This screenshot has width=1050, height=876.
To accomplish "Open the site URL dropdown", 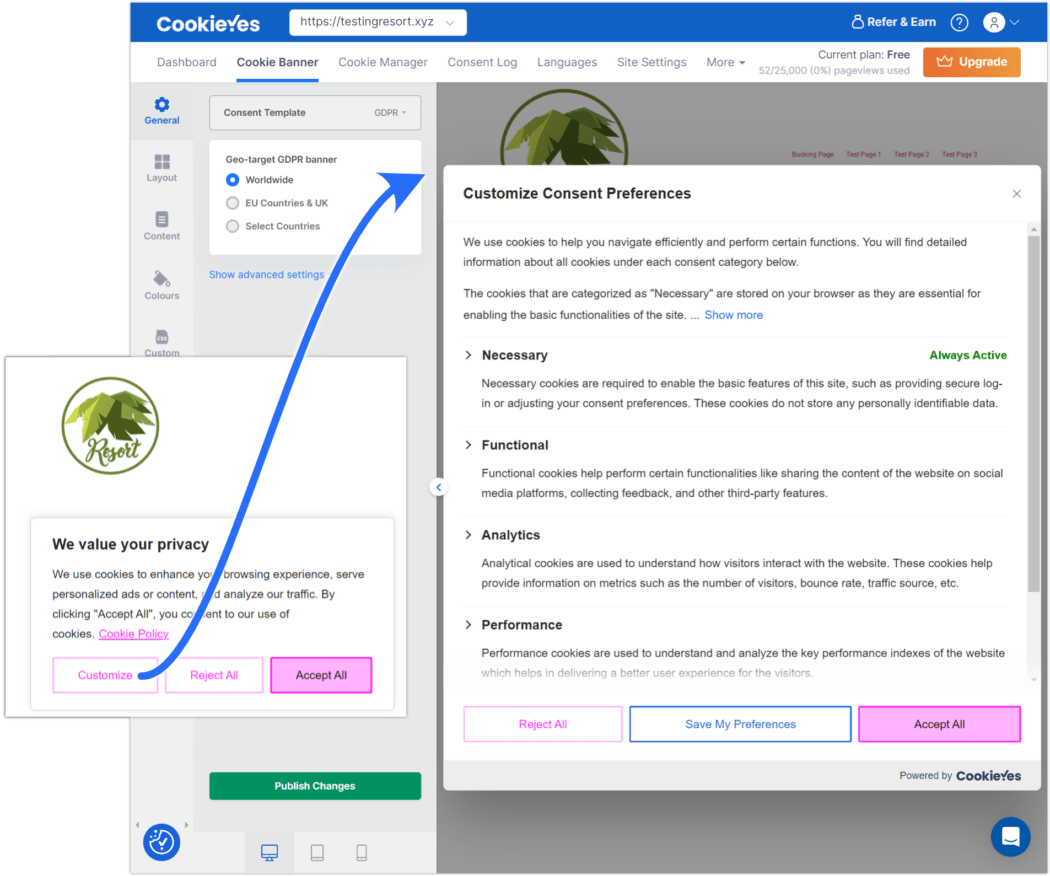I will [378, 22].
